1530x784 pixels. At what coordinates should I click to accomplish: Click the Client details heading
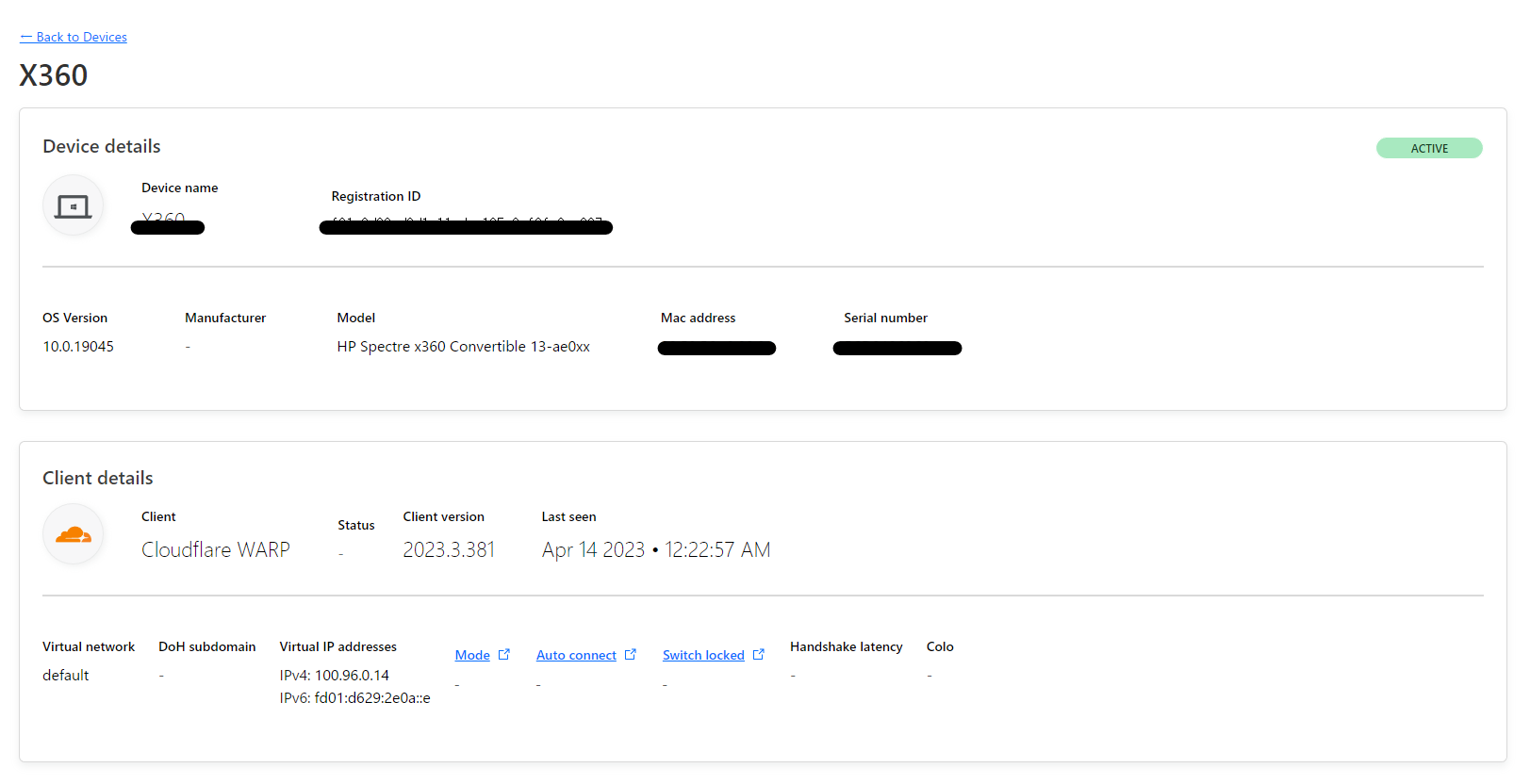tap(98, 478)
